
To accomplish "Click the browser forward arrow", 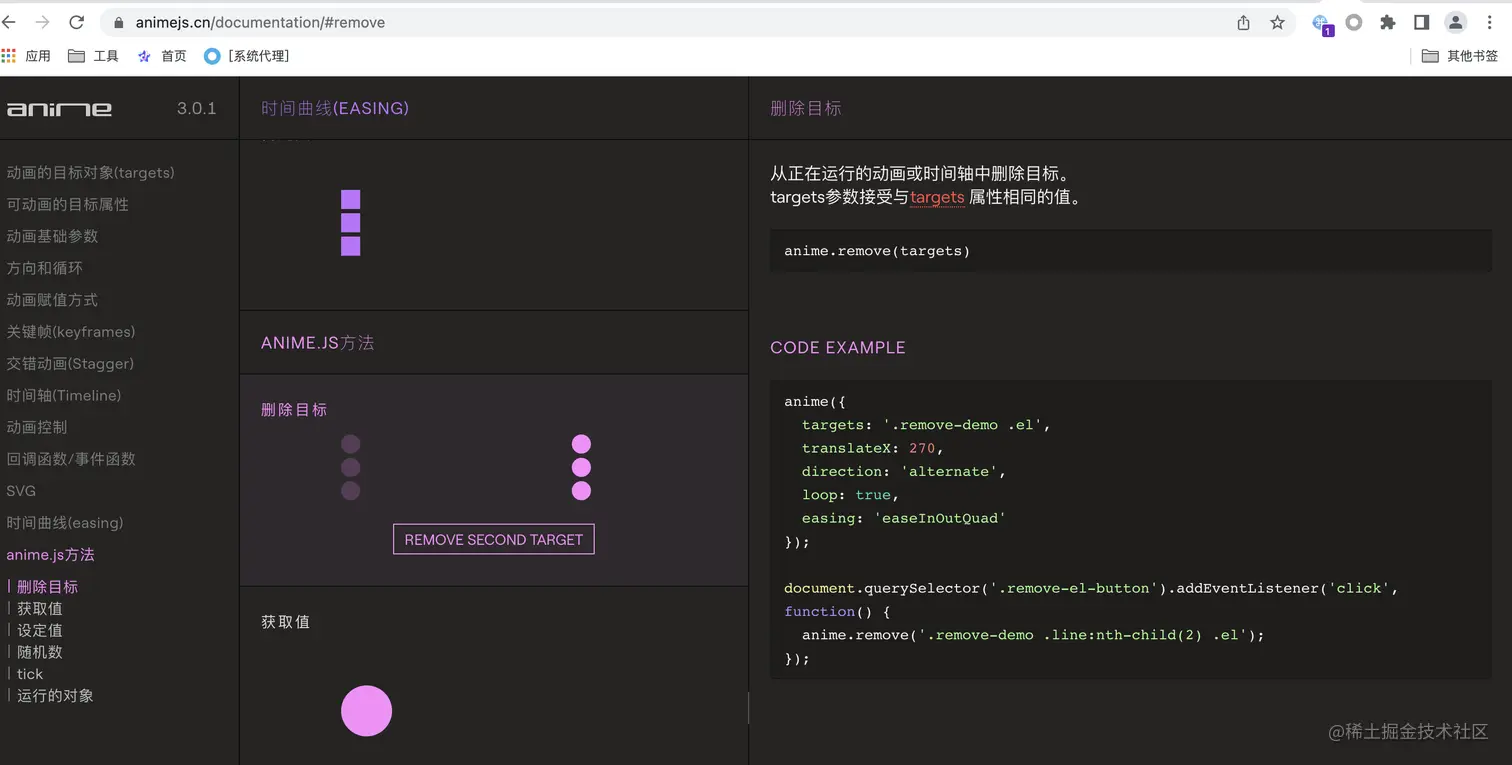I will pos(42,22).
